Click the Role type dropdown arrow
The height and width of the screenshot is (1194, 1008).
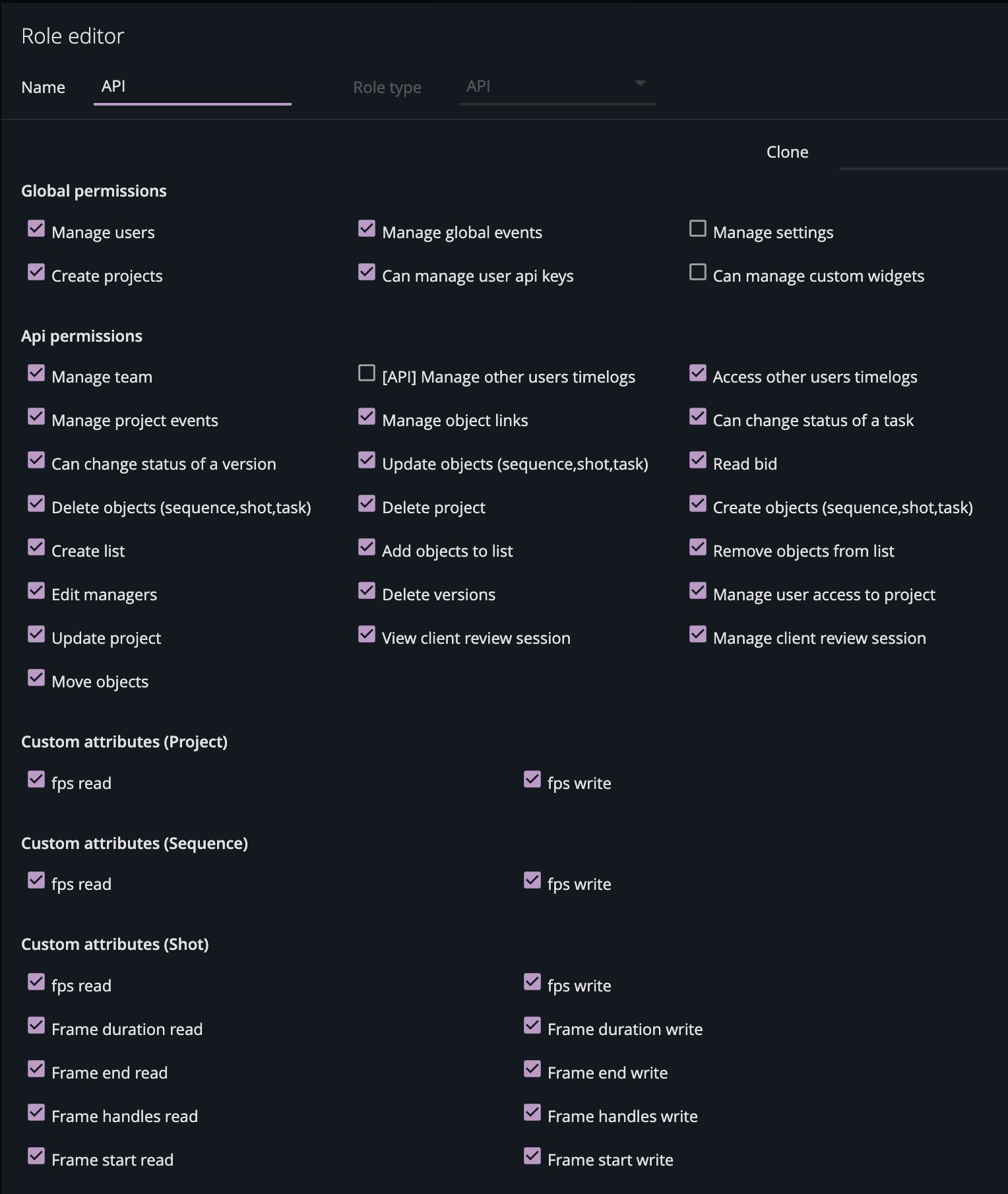pos(640,84)
